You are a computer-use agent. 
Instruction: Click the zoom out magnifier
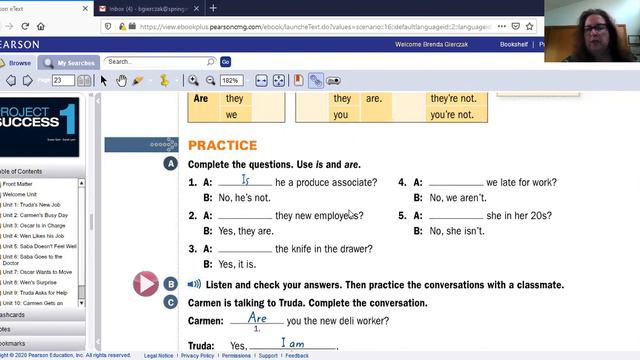(x=210, y=80)
